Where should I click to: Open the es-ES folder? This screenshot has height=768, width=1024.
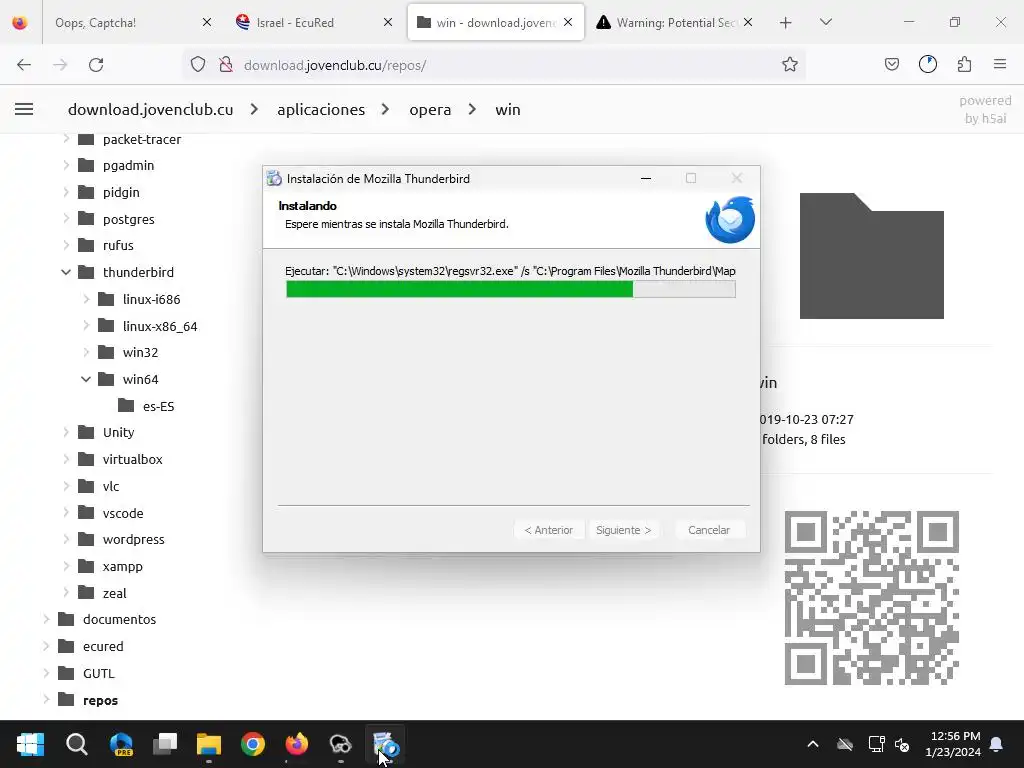pyautogui.click(x=158, y=406)
